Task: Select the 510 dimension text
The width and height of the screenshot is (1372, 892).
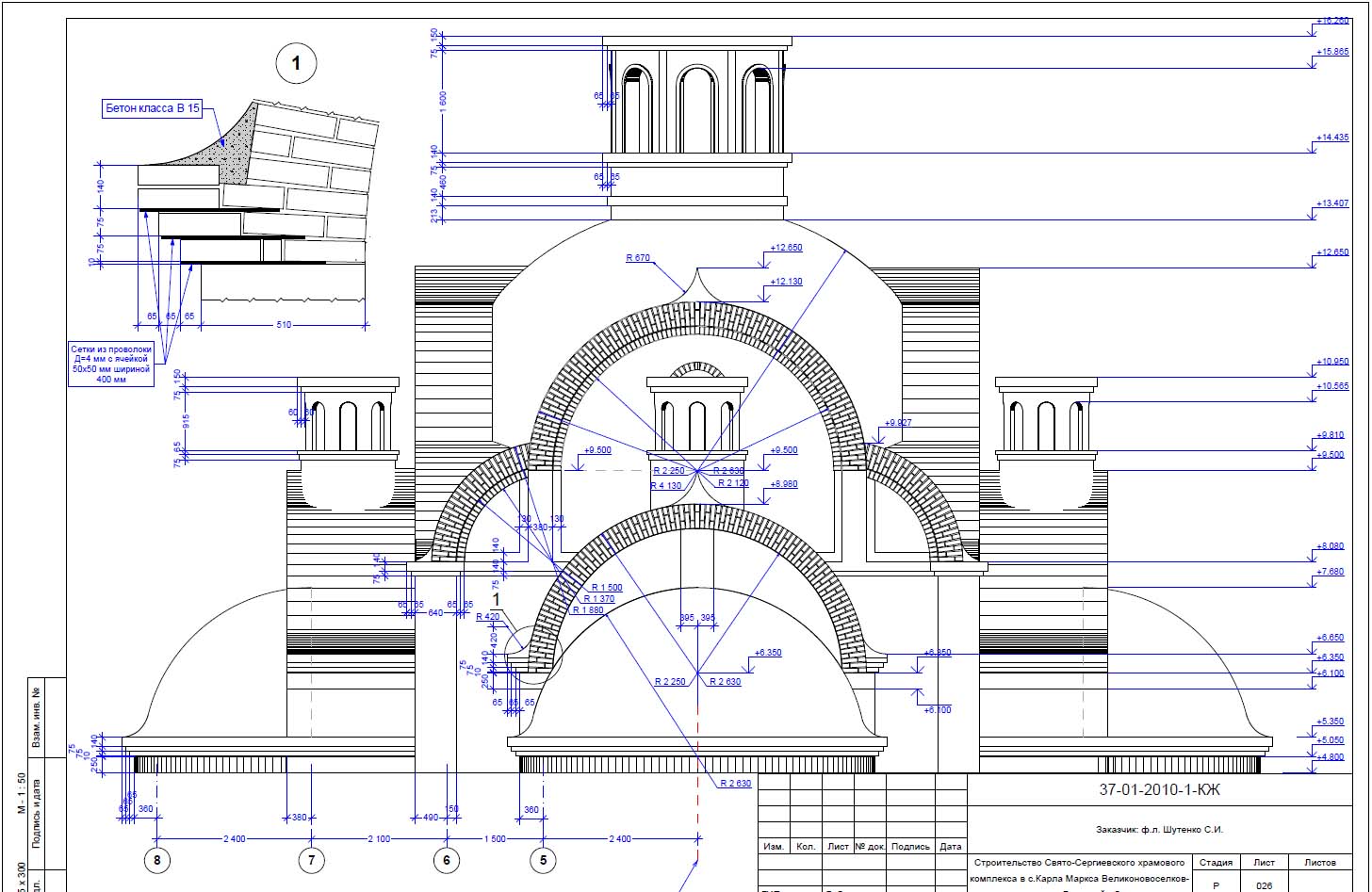Action: pos(284,324)
